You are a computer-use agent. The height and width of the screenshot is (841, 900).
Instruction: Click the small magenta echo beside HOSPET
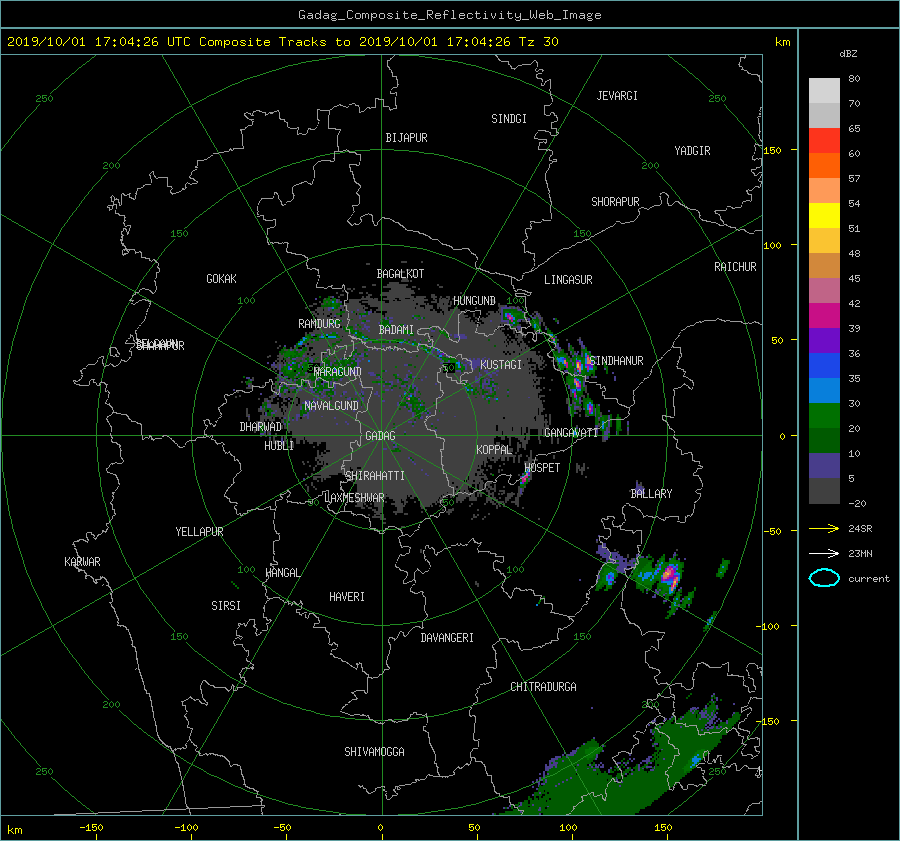[x=525, y=478]
